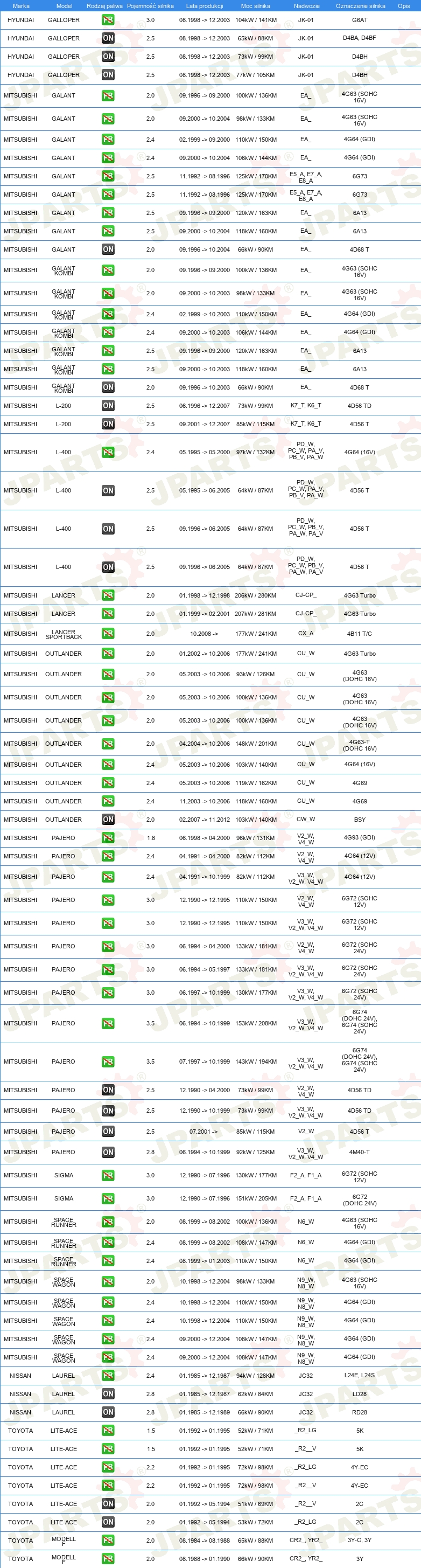Click the petrol icon in the Pajero 1.8 row

click(x=108, y=837)
